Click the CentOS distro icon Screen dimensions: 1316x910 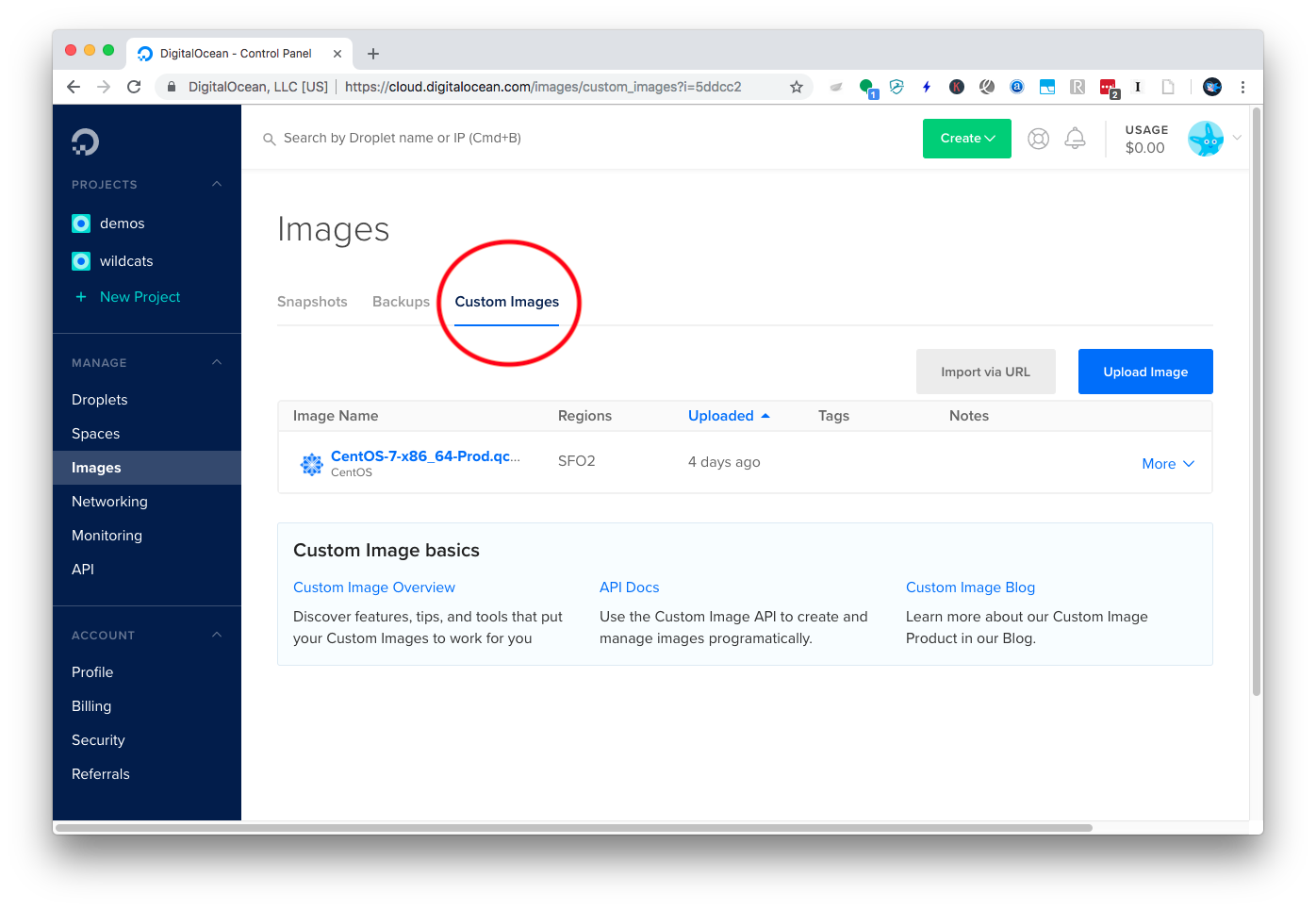click(x=311, y=464)
